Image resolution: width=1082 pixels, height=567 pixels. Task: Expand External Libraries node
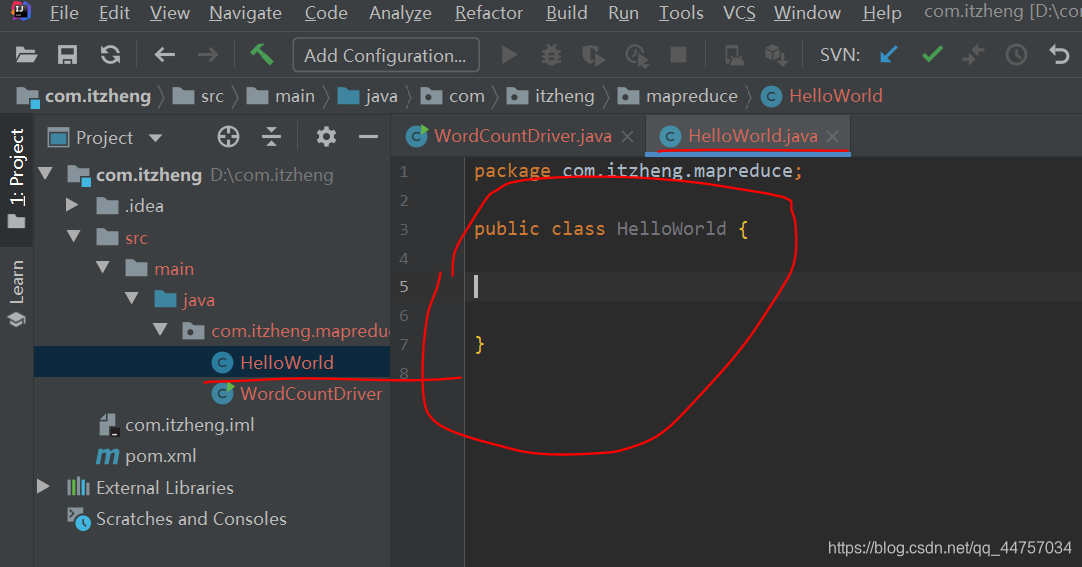[43, 487]
